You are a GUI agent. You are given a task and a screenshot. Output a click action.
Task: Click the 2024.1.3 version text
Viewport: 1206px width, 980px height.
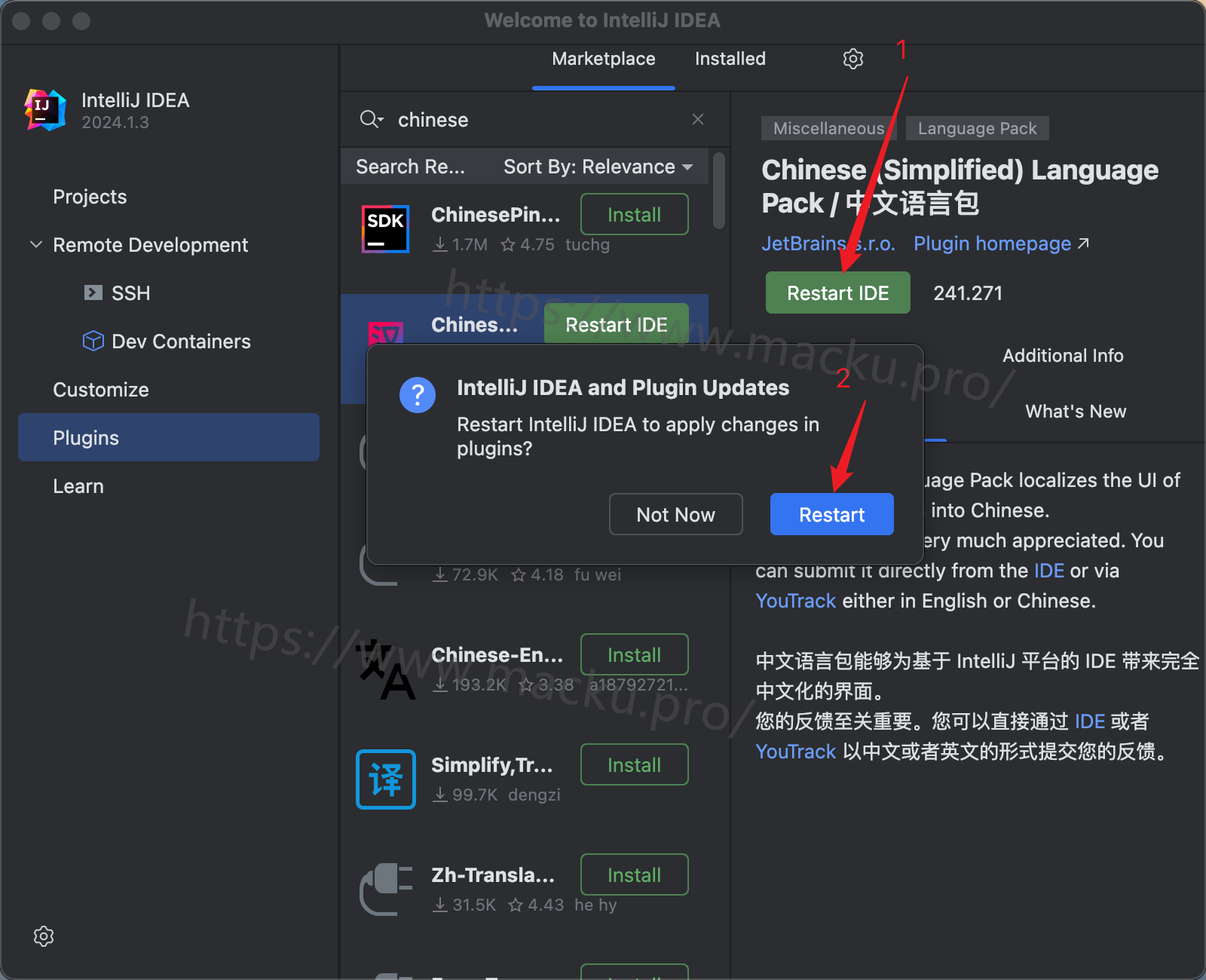point(115,122)
